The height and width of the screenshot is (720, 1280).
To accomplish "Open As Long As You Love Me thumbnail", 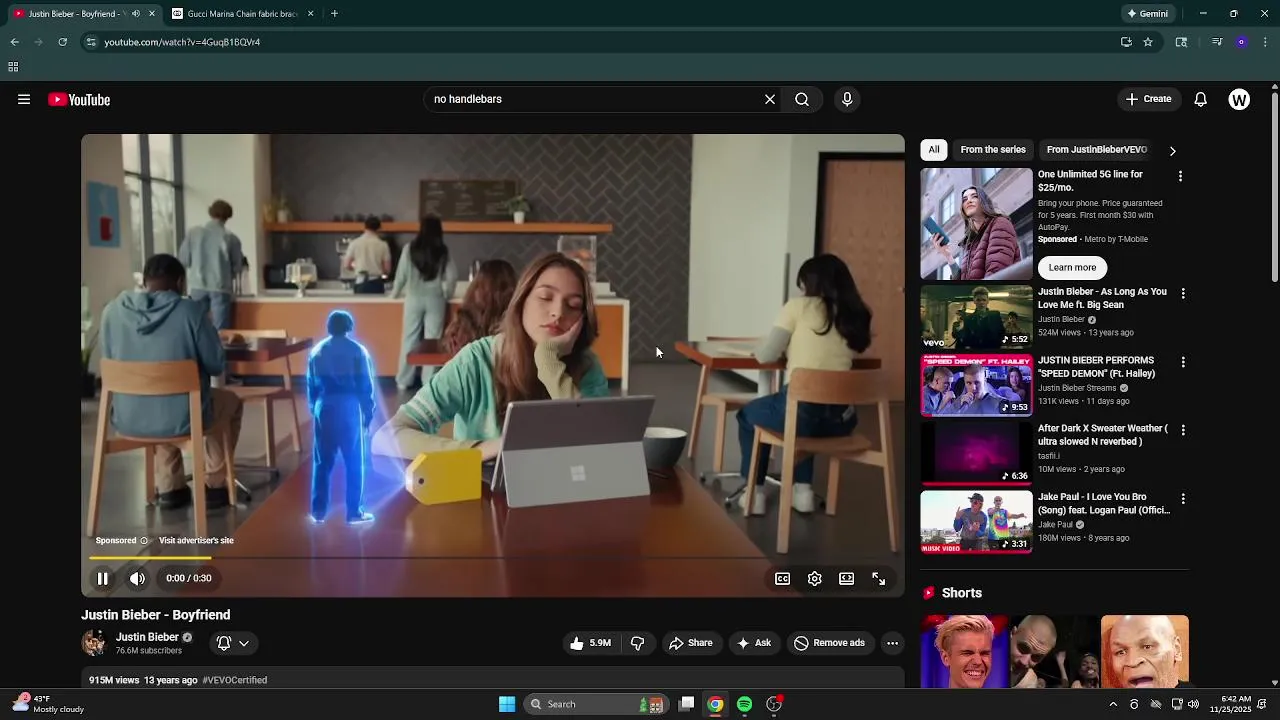I will (x=976, y=317).
